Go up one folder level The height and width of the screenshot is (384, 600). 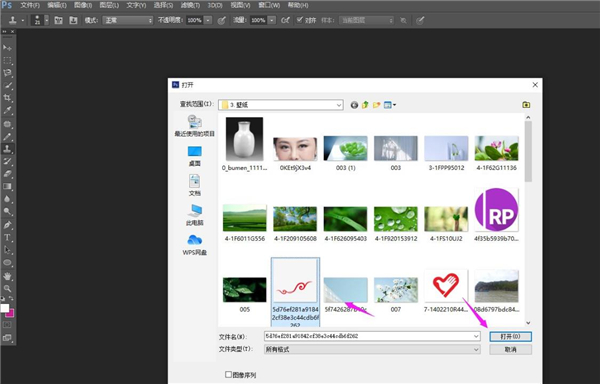(x=365, y=105)
